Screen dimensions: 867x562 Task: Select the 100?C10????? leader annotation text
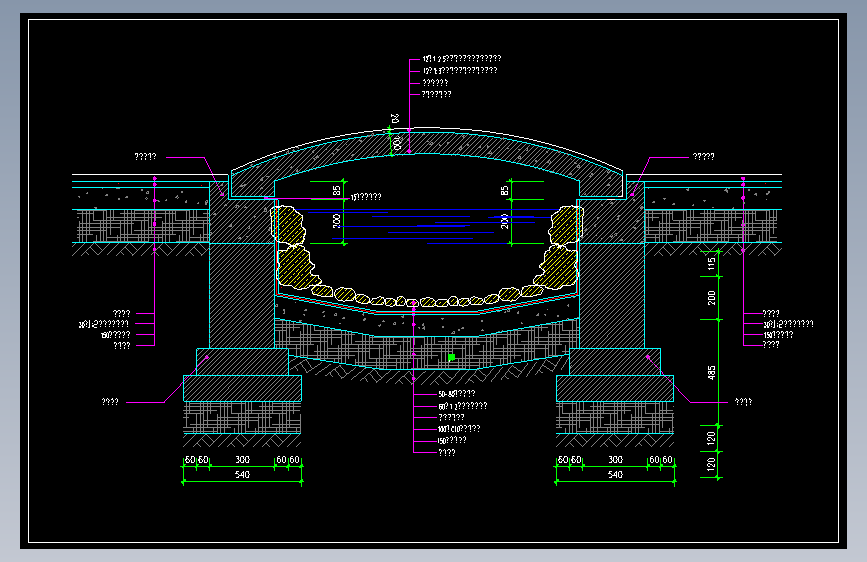coord(459,429)
